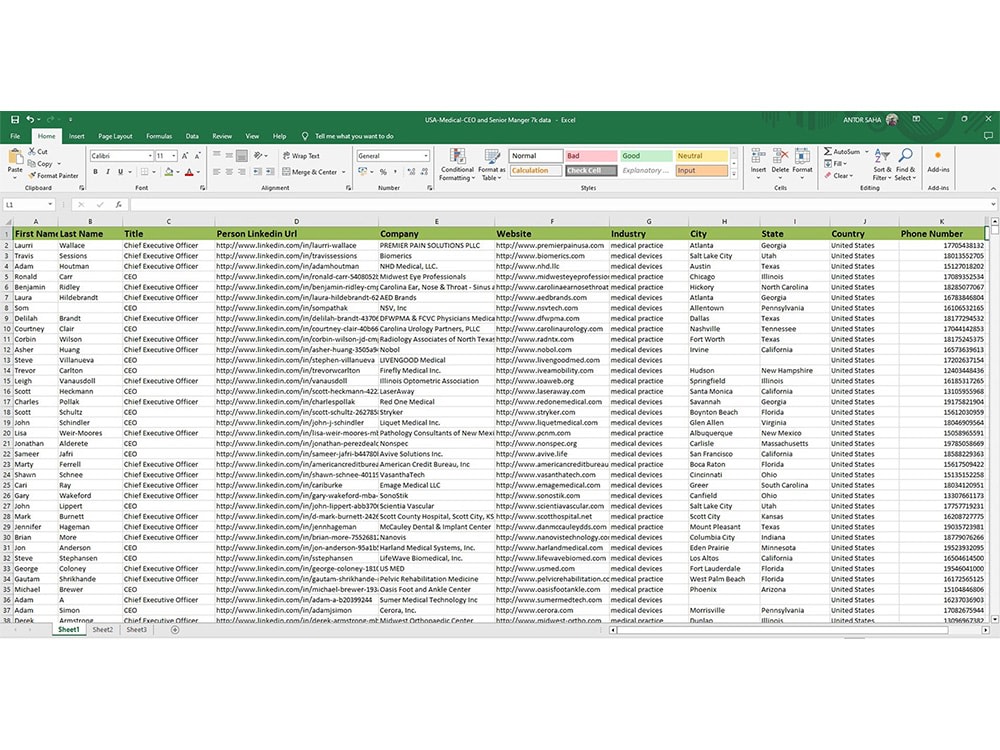Switch to the Data tab
The height and width of the screenshot is (750, 1000).
tap(192, 136)
